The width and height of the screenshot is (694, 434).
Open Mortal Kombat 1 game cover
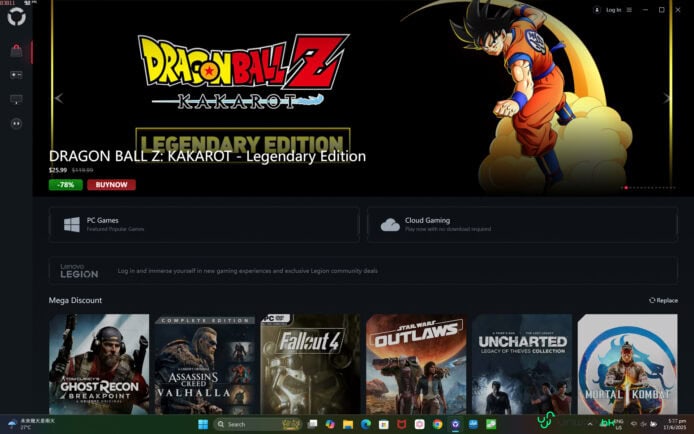point(628,364)
